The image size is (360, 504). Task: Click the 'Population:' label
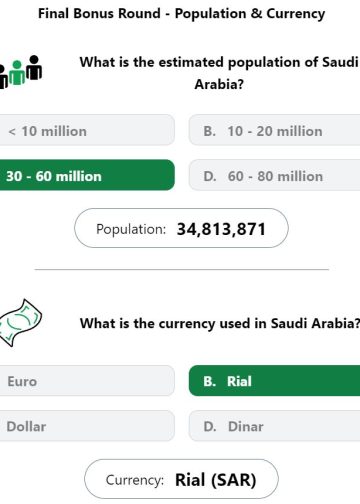(x=131, y=230)
